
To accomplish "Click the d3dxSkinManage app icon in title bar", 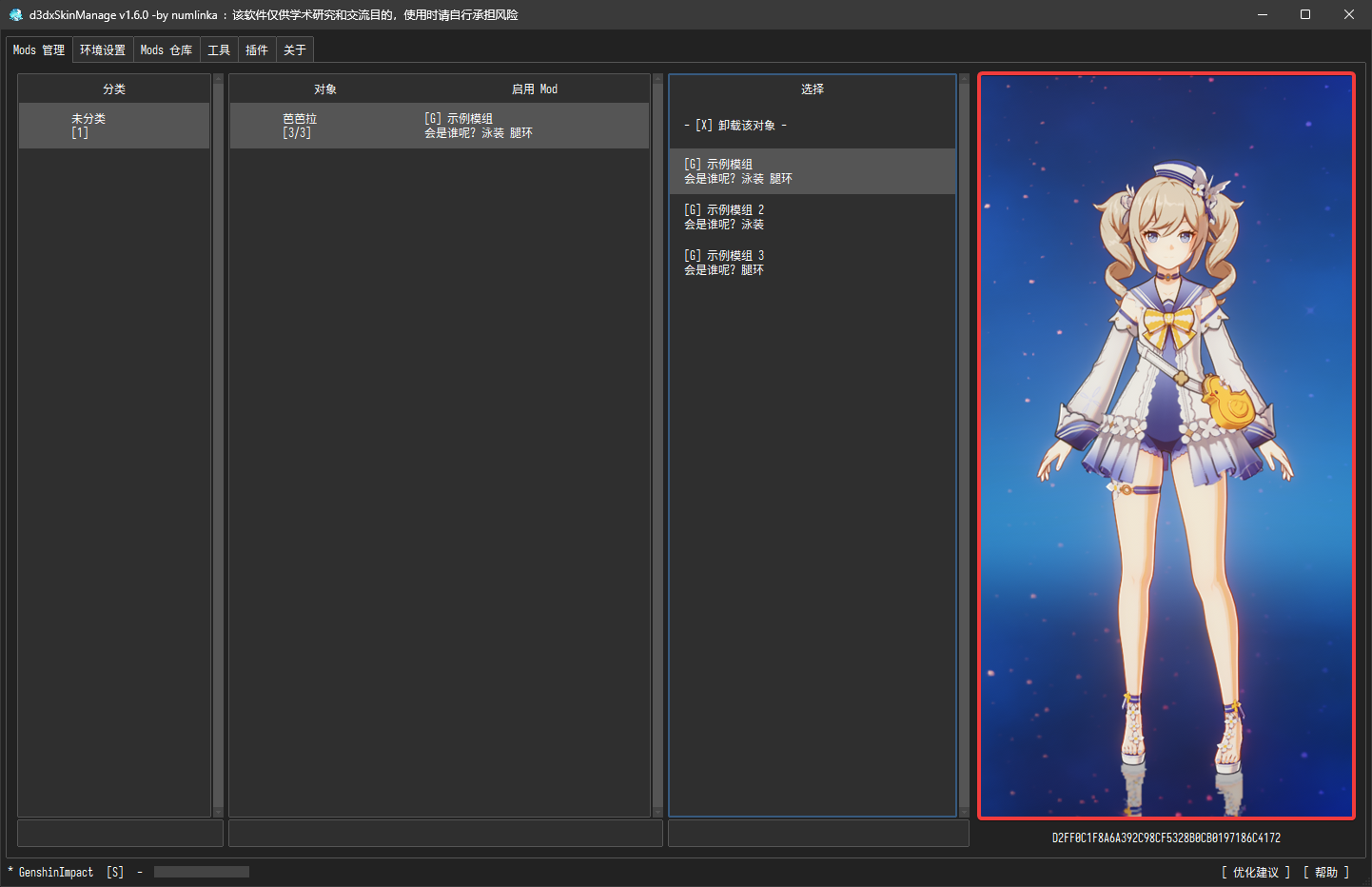I will tap(15, 14).
